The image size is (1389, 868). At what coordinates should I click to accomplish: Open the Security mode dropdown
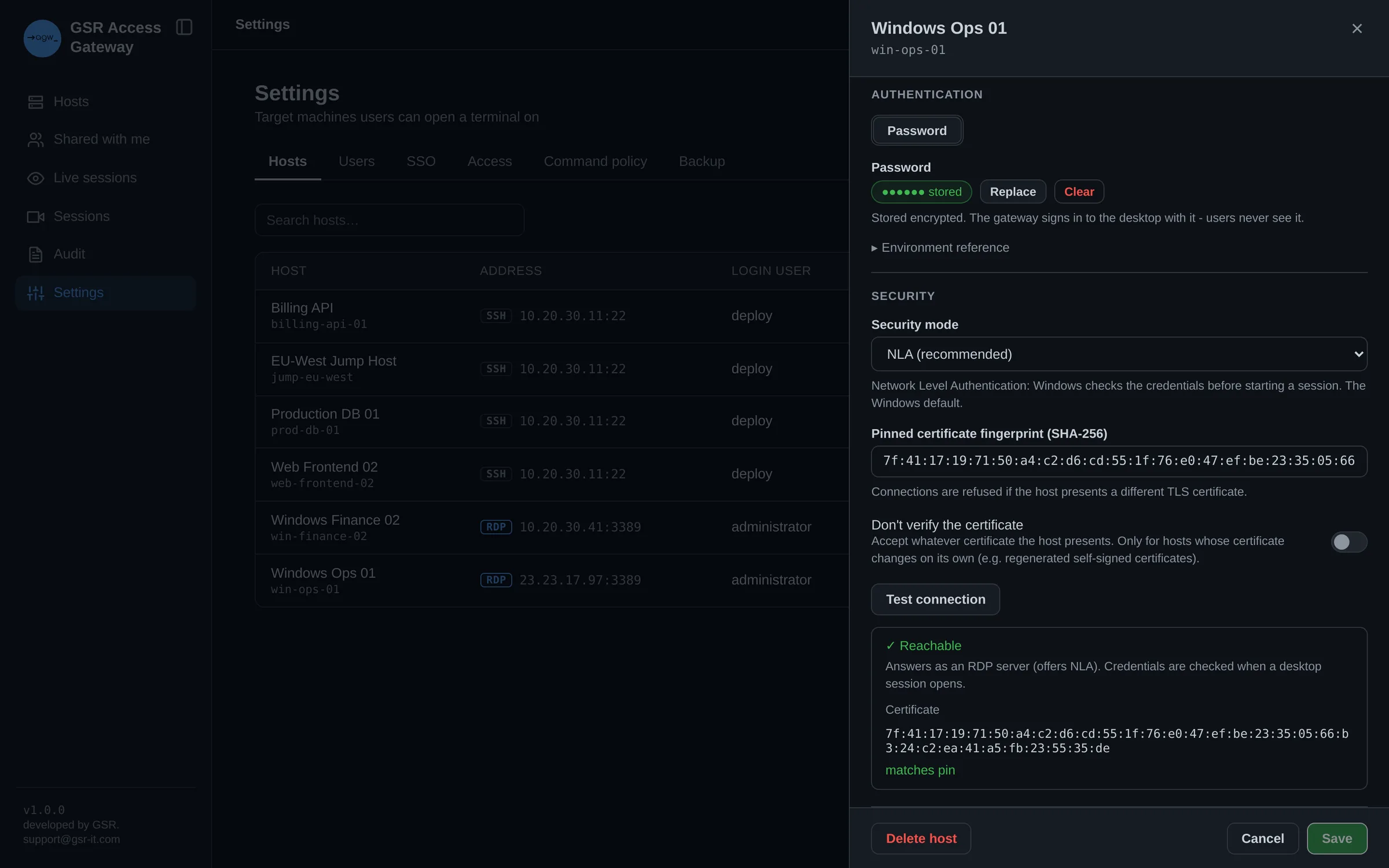[x=1119, y=354]
